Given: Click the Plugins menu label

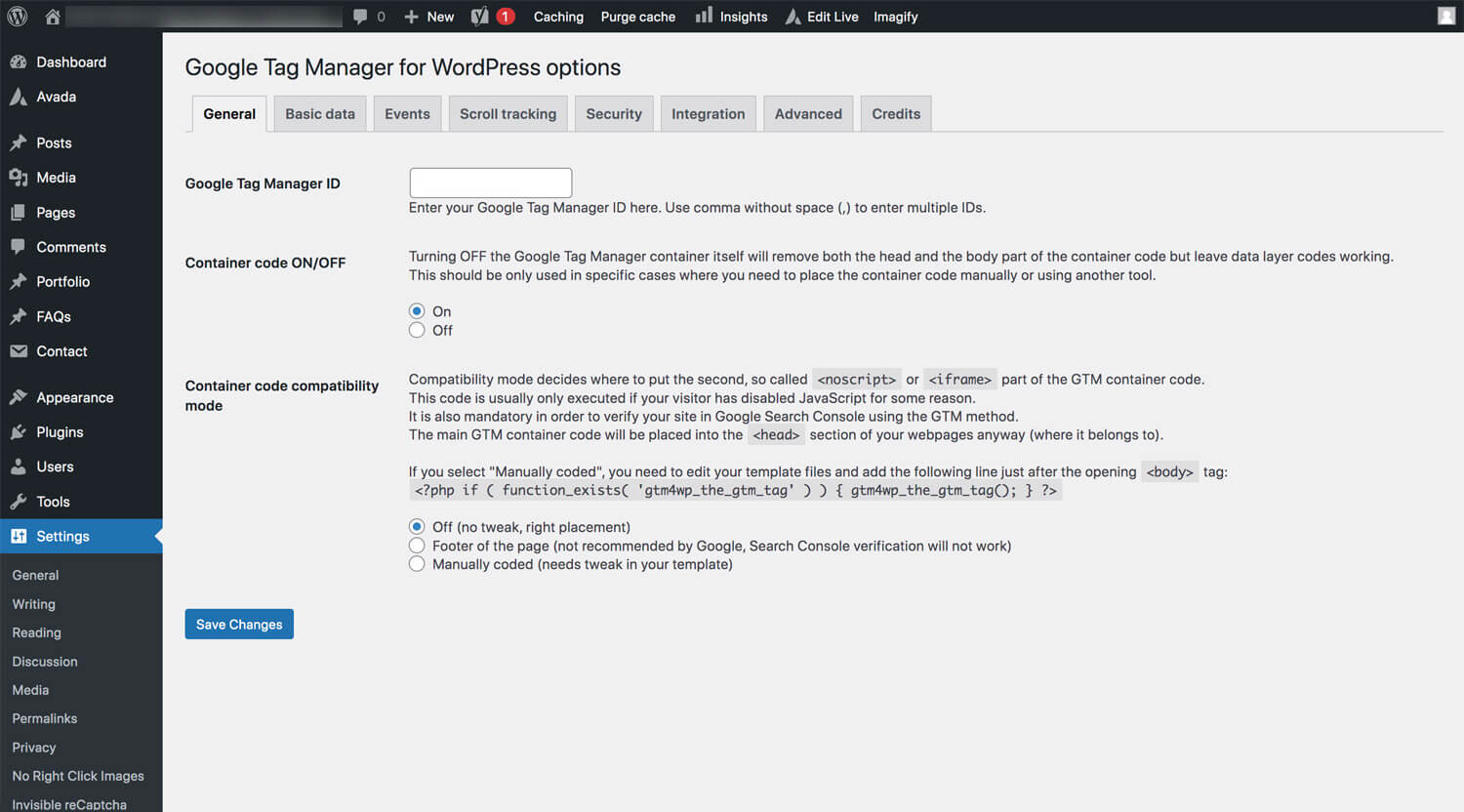Looking at the screenshot, I should coord(60,431).
